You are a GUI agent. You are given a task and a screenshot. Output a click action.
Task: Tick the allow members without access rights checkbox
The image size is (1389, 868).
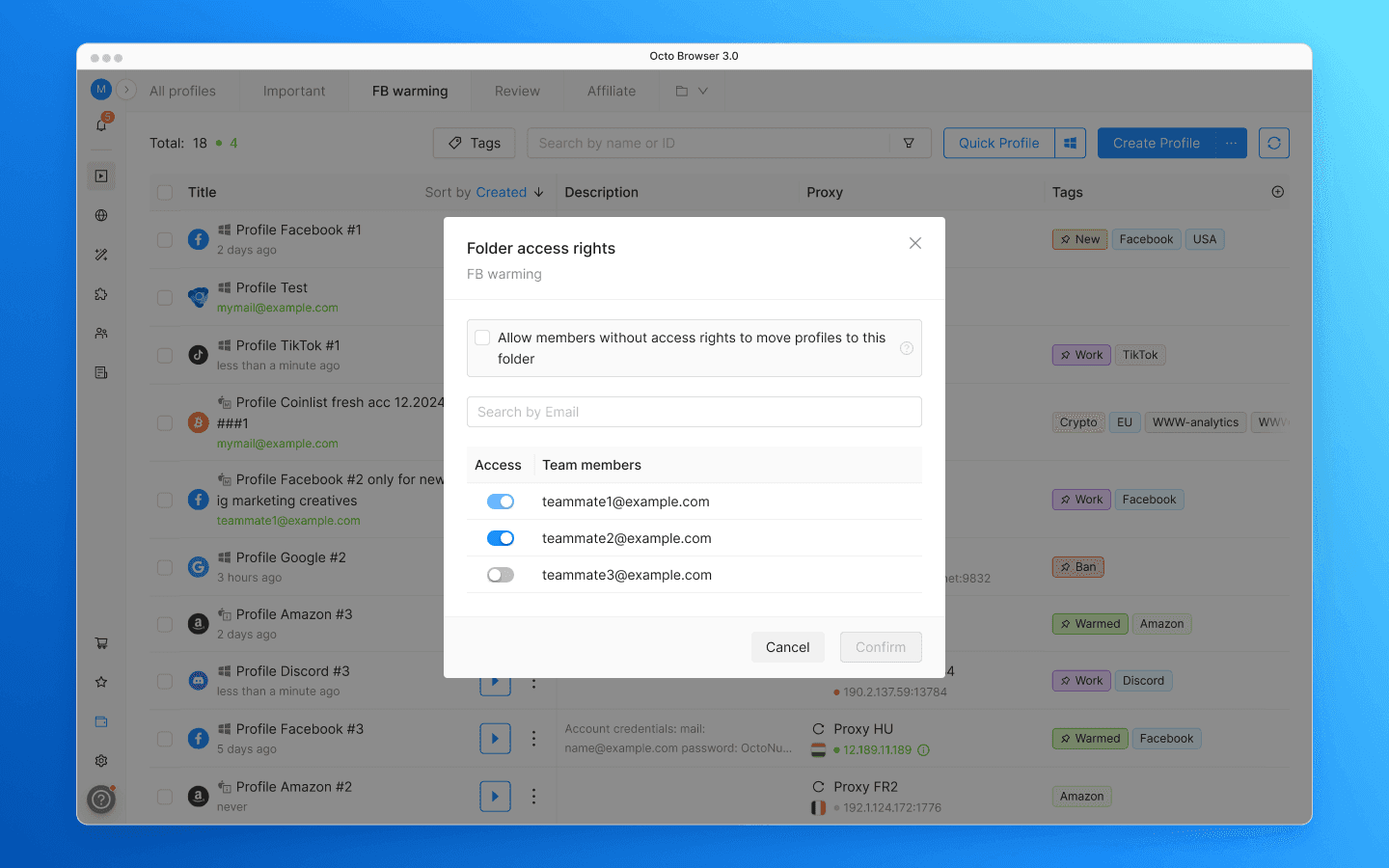(x=482, y=338)
